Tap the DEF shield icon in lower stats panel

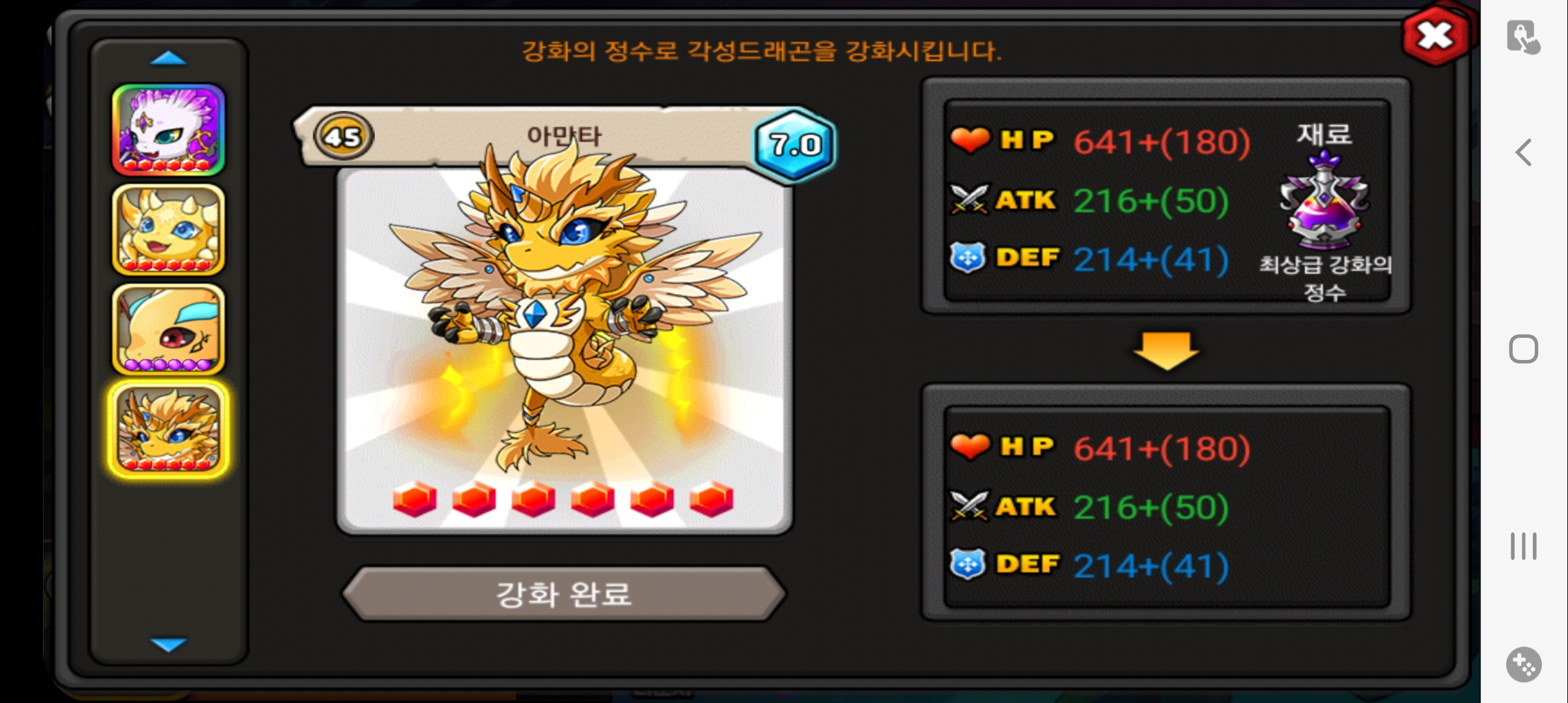coord(968,564)
